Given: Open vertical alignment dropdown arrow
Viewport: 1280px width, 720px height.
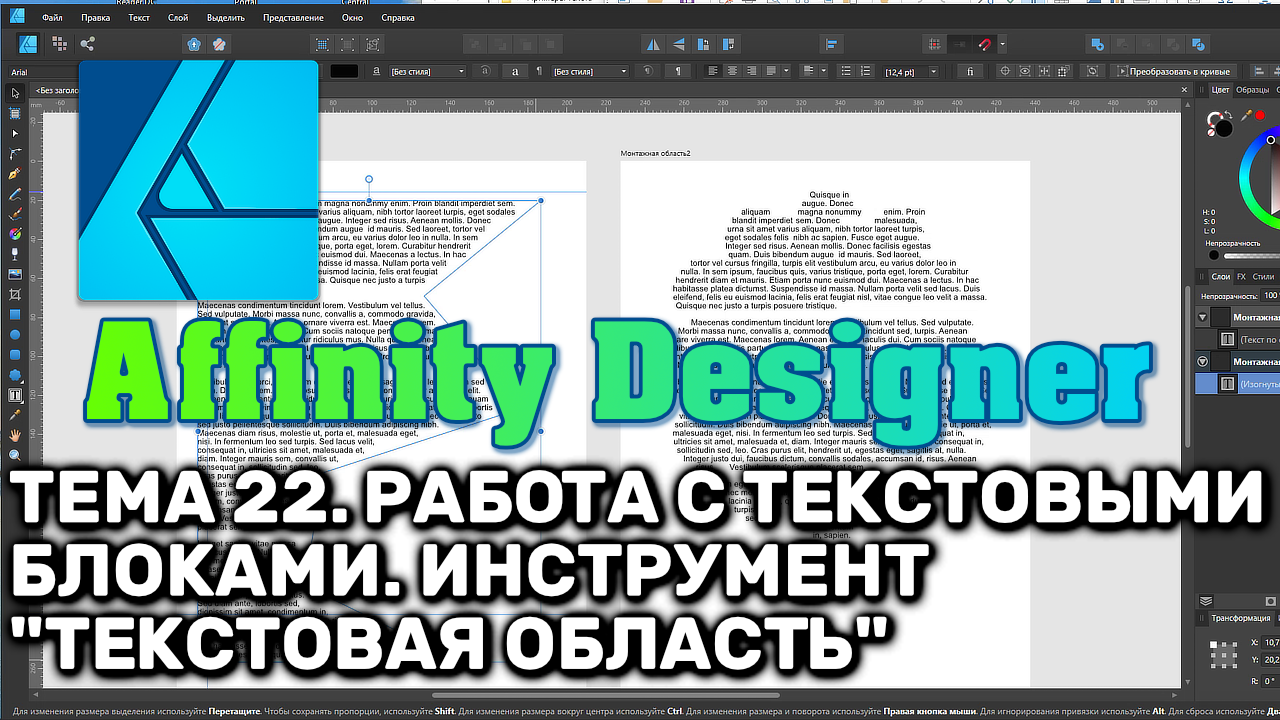Looking at the screenshot, I should tap(823, 71).
